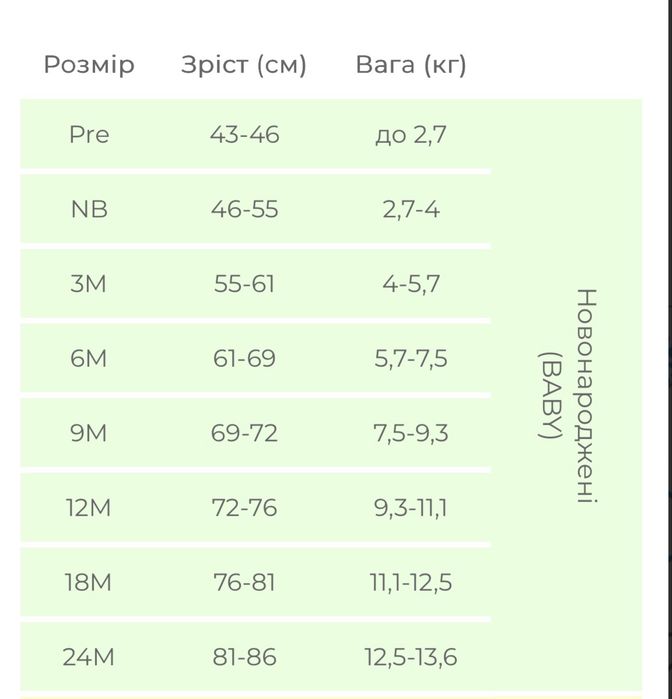This screenshot has width=672, height=699.
Task: Click the 9,3-11,1 weight value
Action: click(411, 508)
